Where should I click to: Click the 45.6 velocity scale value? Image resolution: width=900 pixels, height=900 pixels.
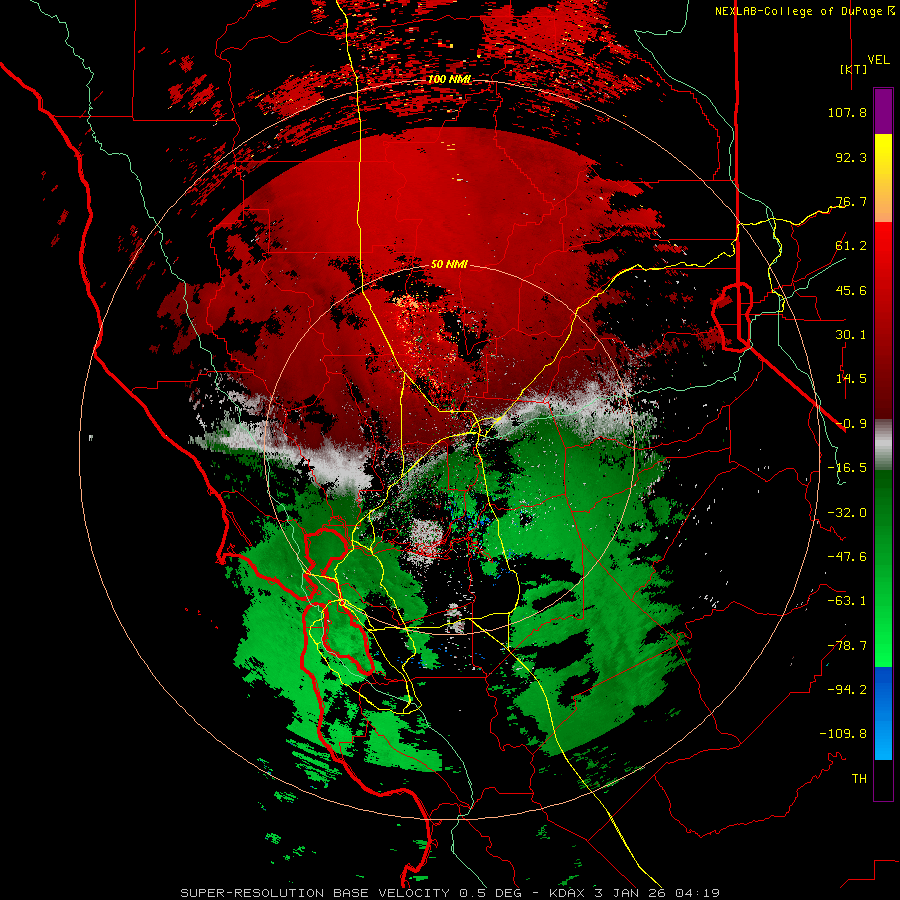851,290
